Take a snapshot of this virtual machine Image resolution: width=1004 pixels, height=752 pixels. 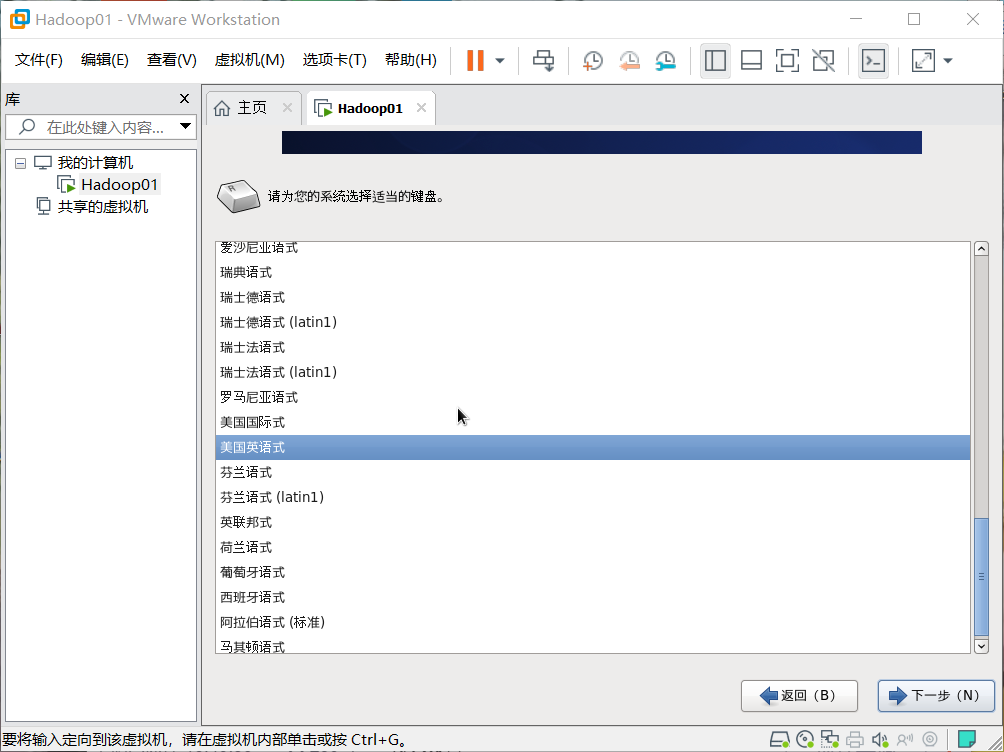[592, 61]
